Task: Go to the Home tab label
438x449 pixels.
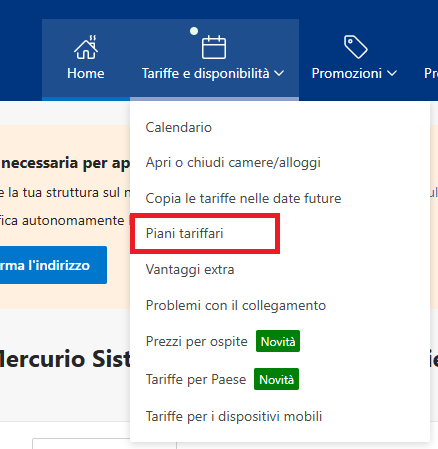Action: point(86,73)
